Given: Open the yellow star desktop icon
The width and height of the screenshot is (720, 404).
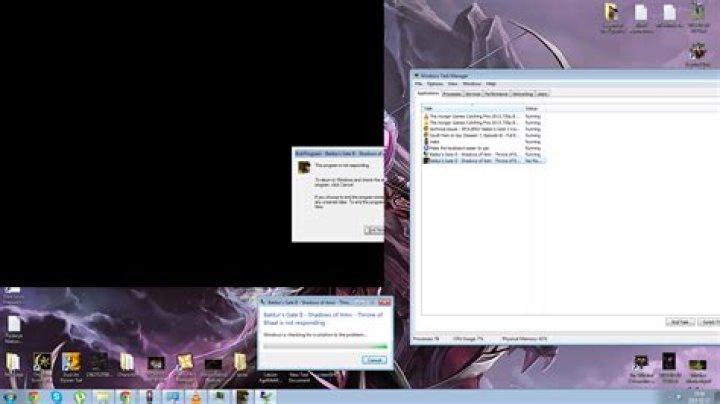Looking at the screenshot, I should pos(185,363).
